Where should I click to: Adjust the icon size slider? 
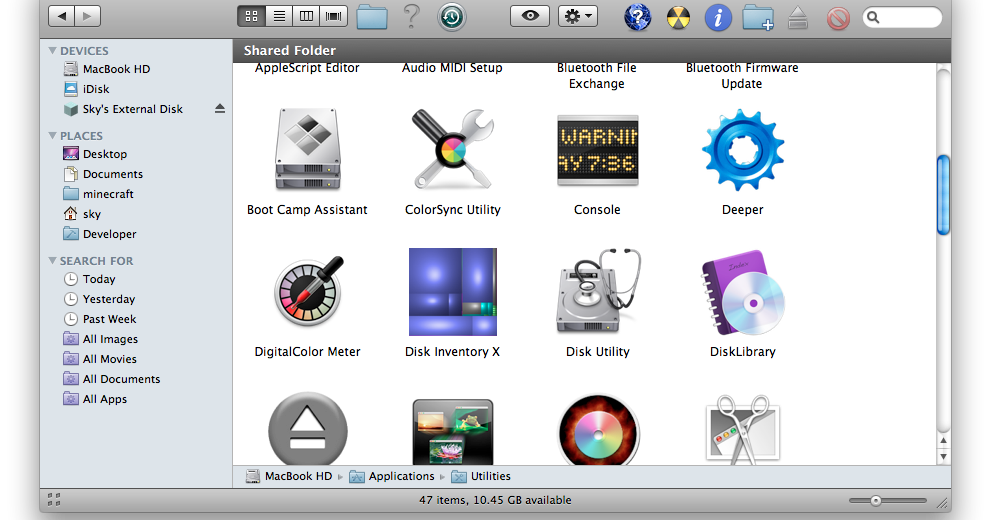click(x=875, y=501)
